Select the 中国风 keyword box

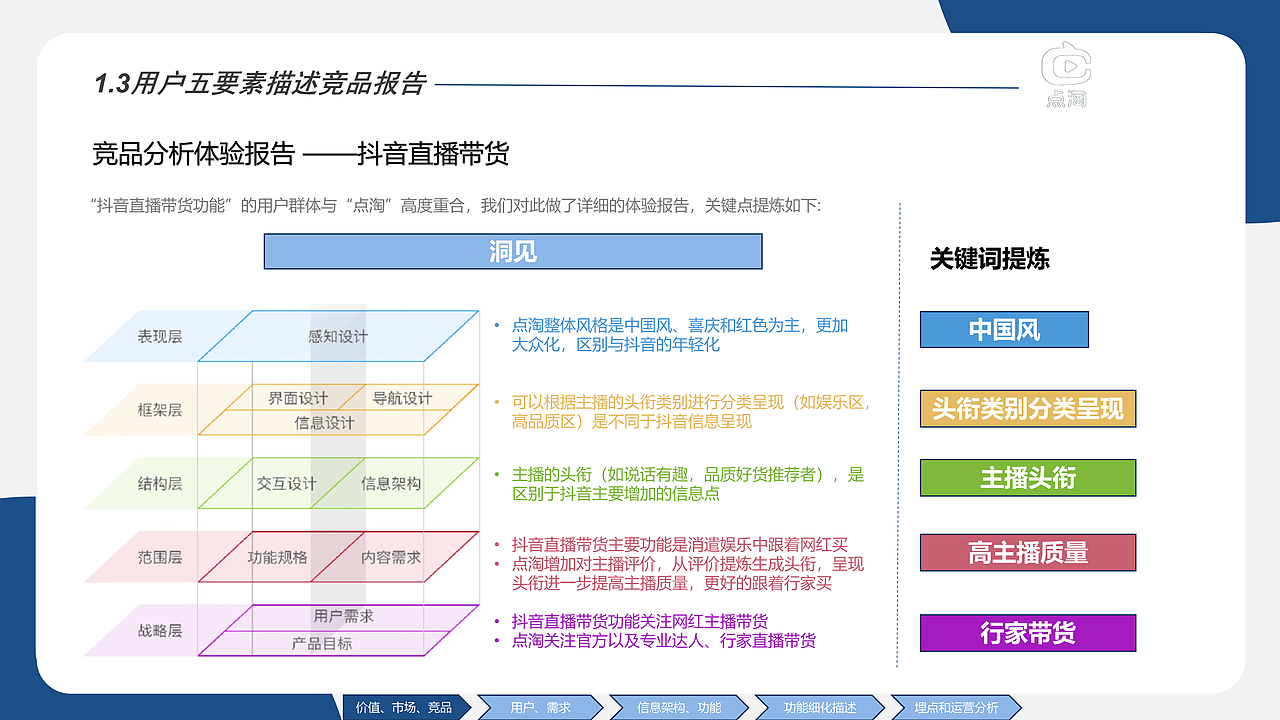(x=1004, y=330)
